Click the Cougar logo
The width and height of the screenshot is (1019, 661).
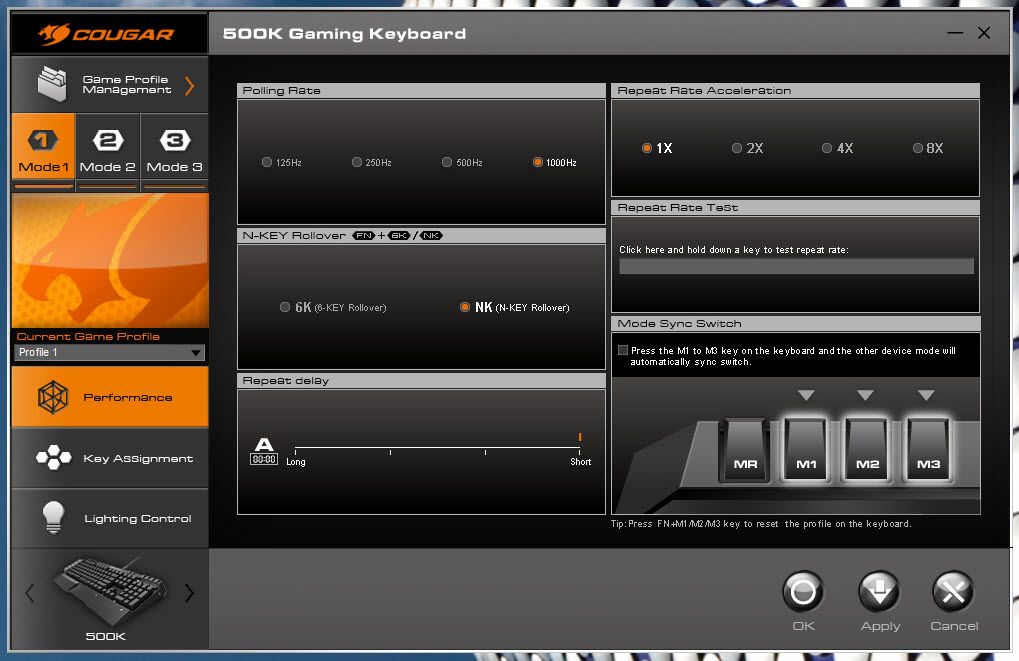(107, 34)
